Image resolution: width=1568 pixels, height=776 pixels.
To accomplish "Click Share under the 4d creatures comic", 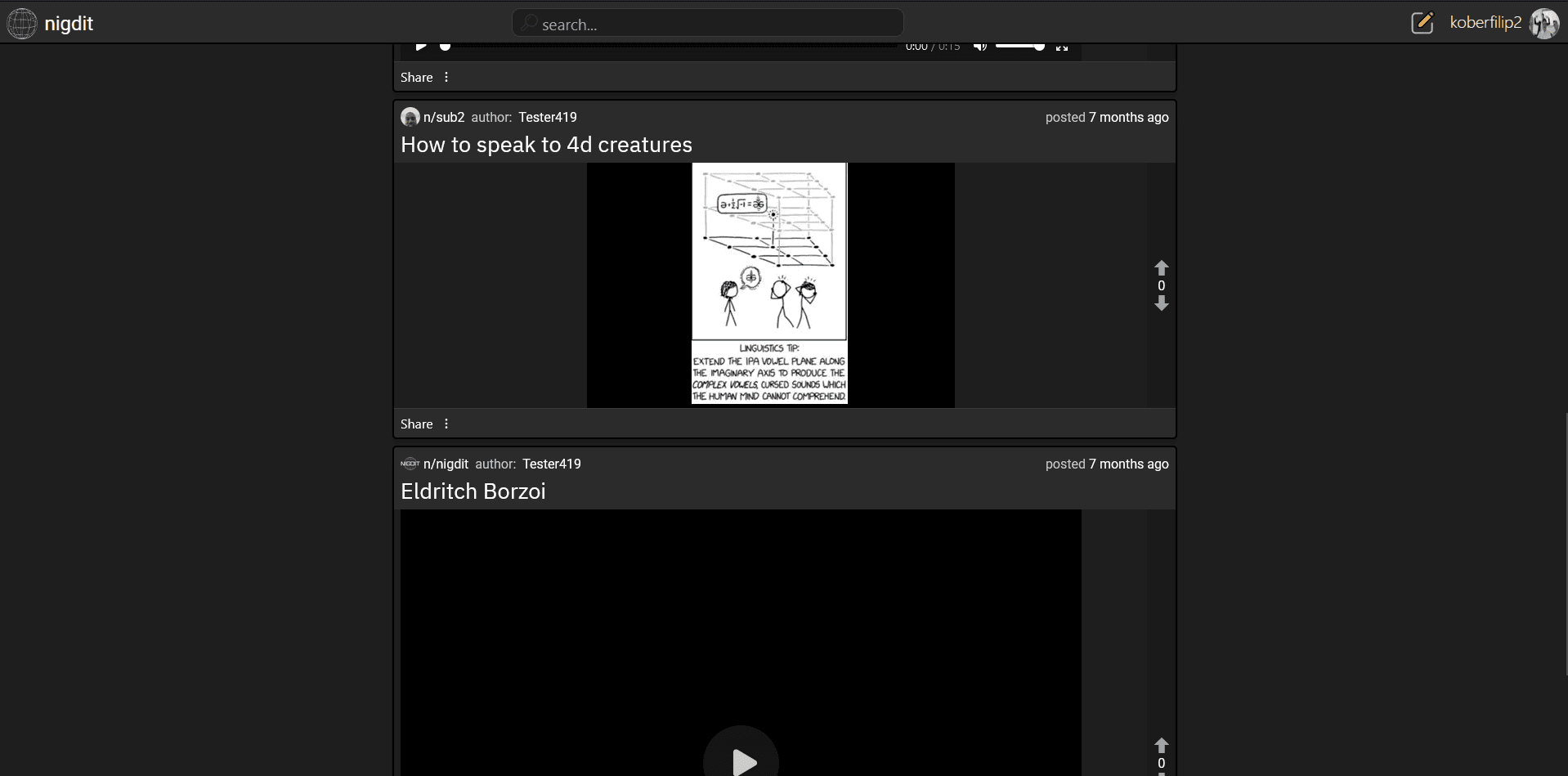I will 416,424.
